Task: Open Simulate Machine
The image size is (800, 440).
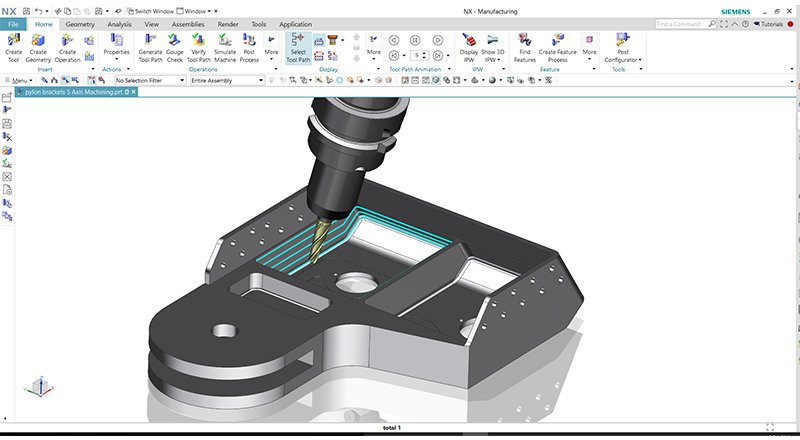Action: 225,48
